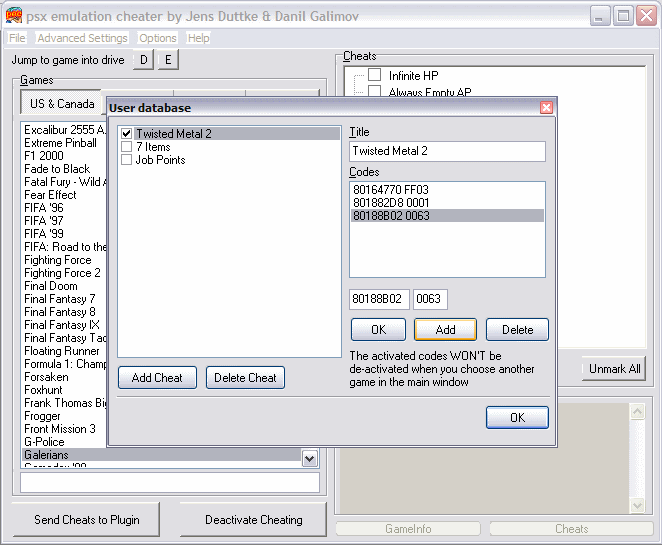
Task: Select Final Fantasy 8 in games list
Action: point(60,312)
